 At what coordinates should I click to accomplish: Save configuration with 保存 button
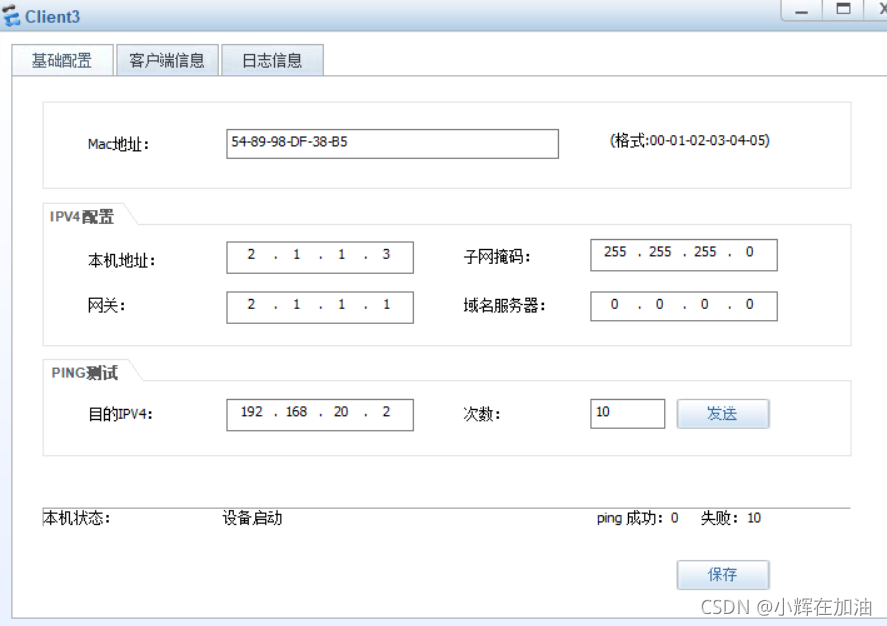pos(723,575)
